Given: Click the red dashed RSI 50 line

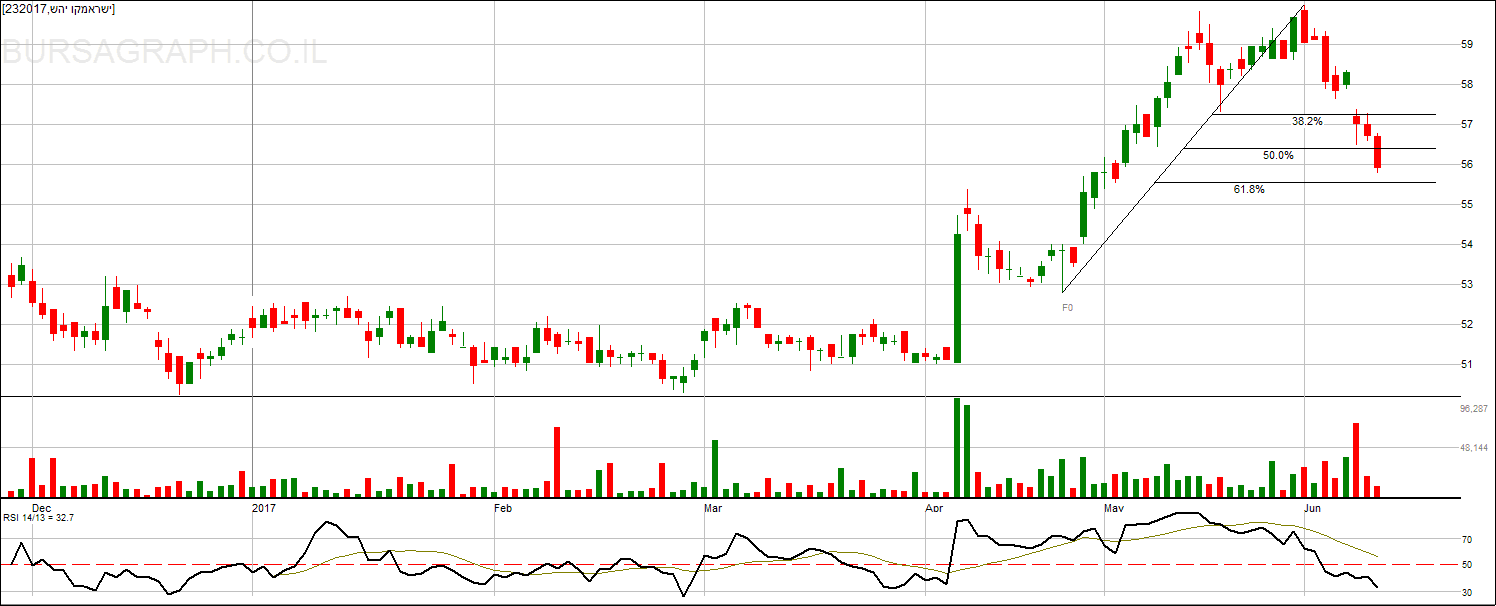Looking at the screenshot, I should pos(730,565).
